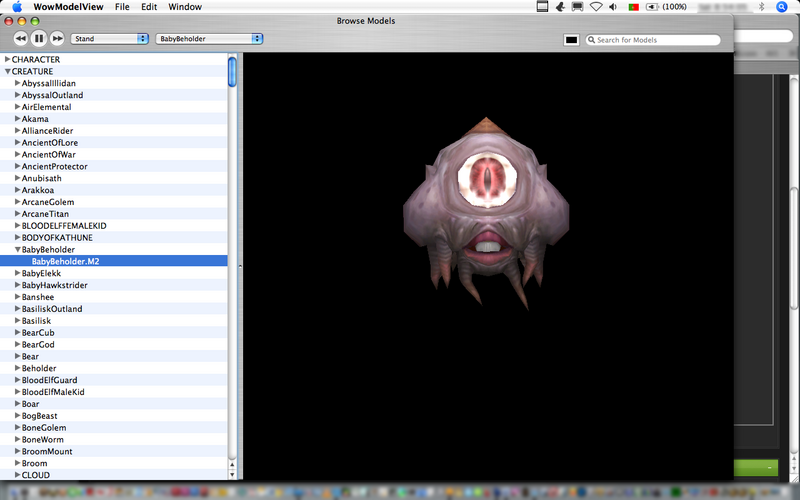Select the AncientOfWar tree row
The width and height of the screenshot is (800, 500).
[x=114, y=154]
